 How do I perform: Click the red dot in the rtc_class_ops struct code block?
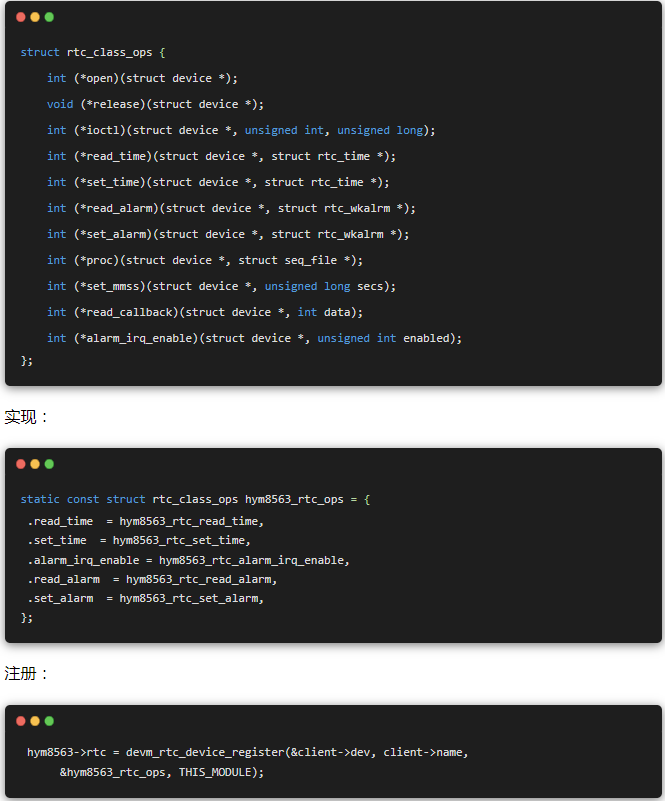[21, 17]
